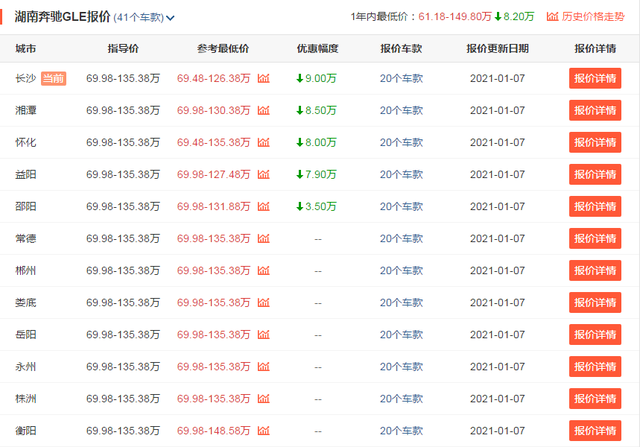This screenshot has width=640, height=447.
Task: Open price trend chart icon for 郴州 row
Action: (264, 270)
